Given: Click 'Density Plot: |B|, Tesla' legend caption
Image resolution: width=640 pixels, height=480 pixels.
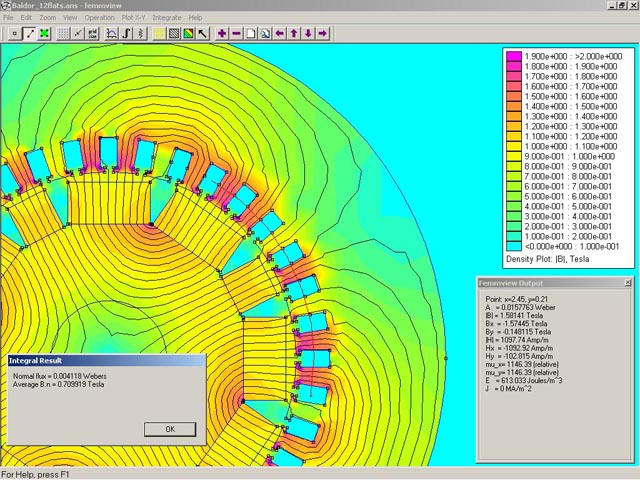Looking at the screenshot, I should click(548, 259).
